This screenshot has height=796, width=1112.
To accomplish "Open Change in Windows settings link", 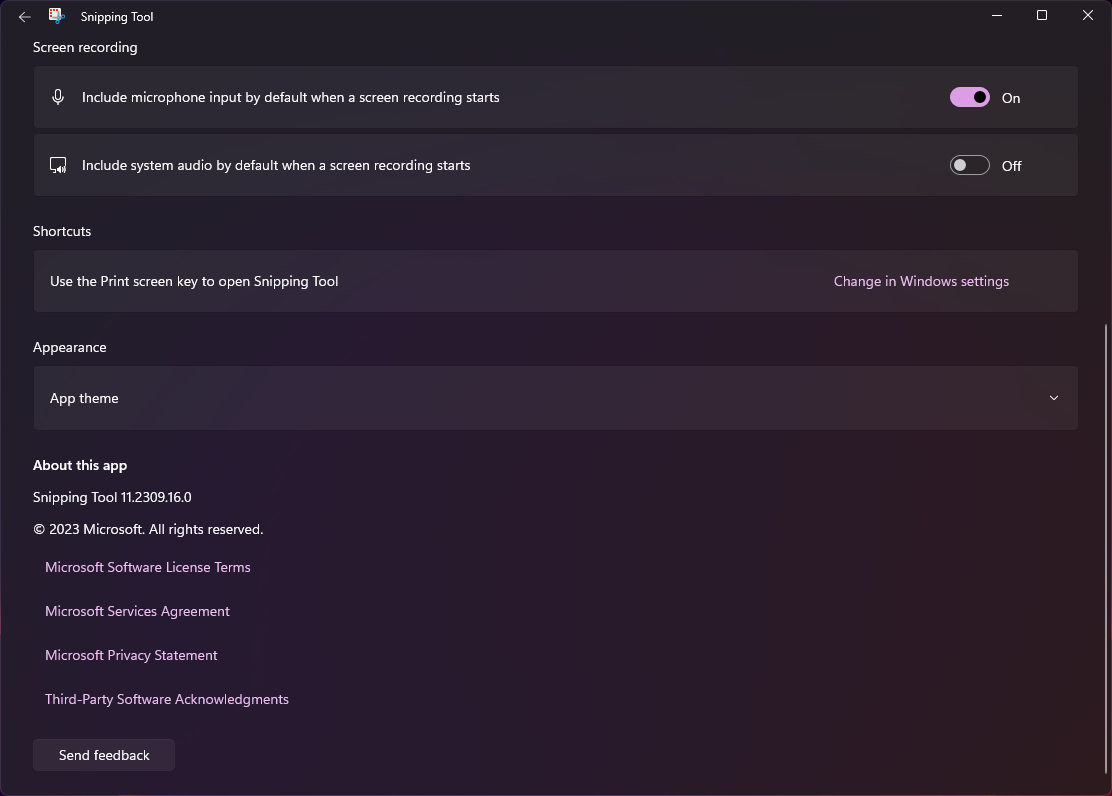I will (x=921, y=282).
